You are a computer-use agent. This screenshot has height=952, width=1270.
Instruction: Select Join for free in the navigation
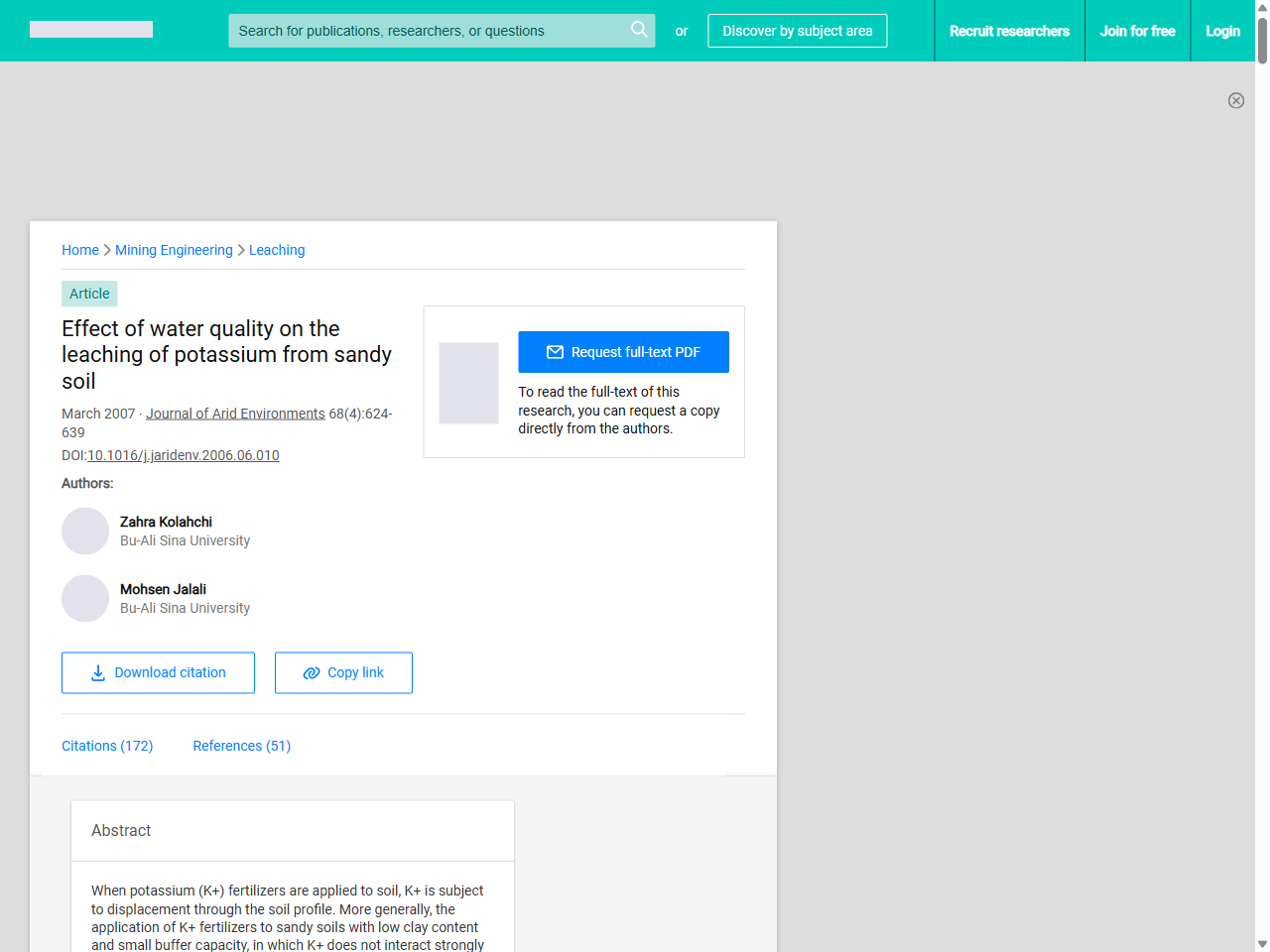[1137, 31]
